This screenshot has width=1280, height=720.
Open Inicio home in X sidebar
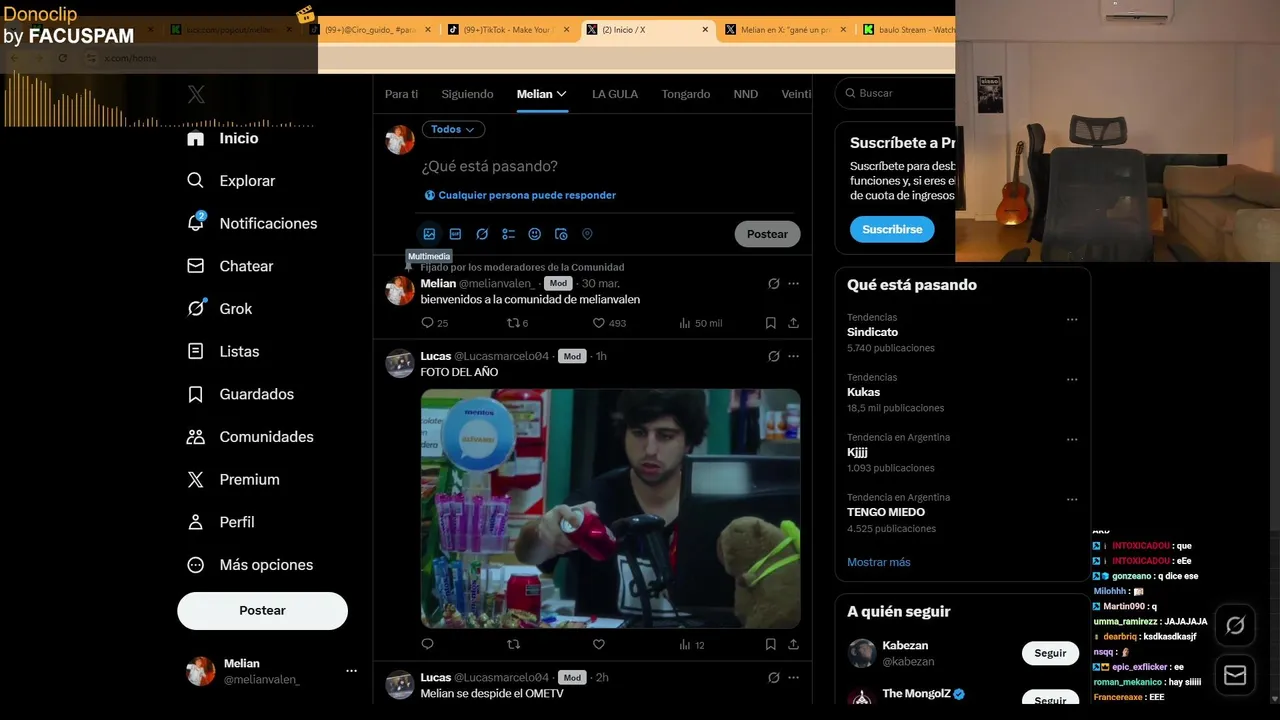click(223, 139)
